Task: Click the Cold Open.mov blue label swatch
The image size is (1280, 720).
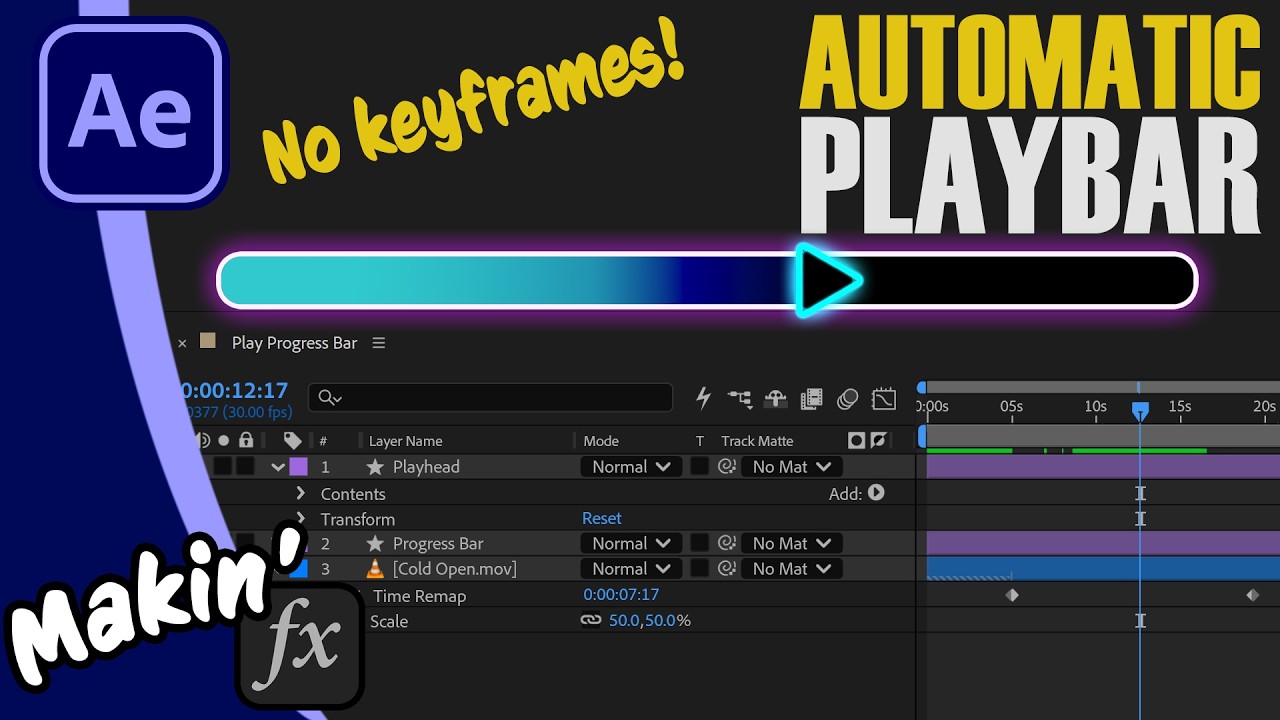Action: coord(298,569)
